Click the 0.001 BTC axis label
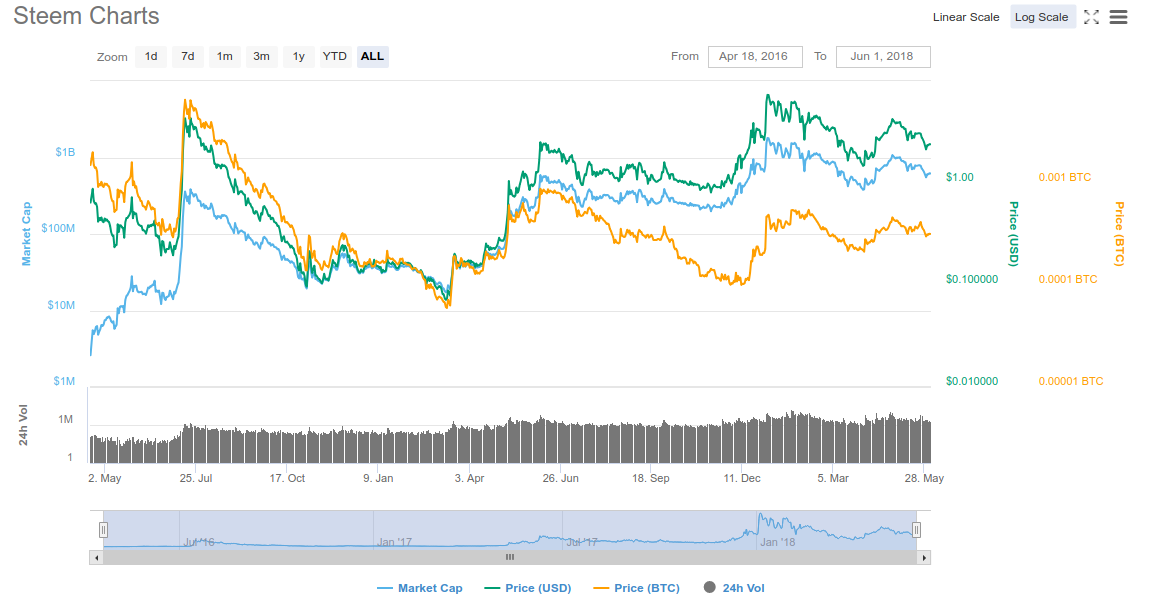Screen dimensions: 1150x601 pyautogui.click(x=1065, y=177)
